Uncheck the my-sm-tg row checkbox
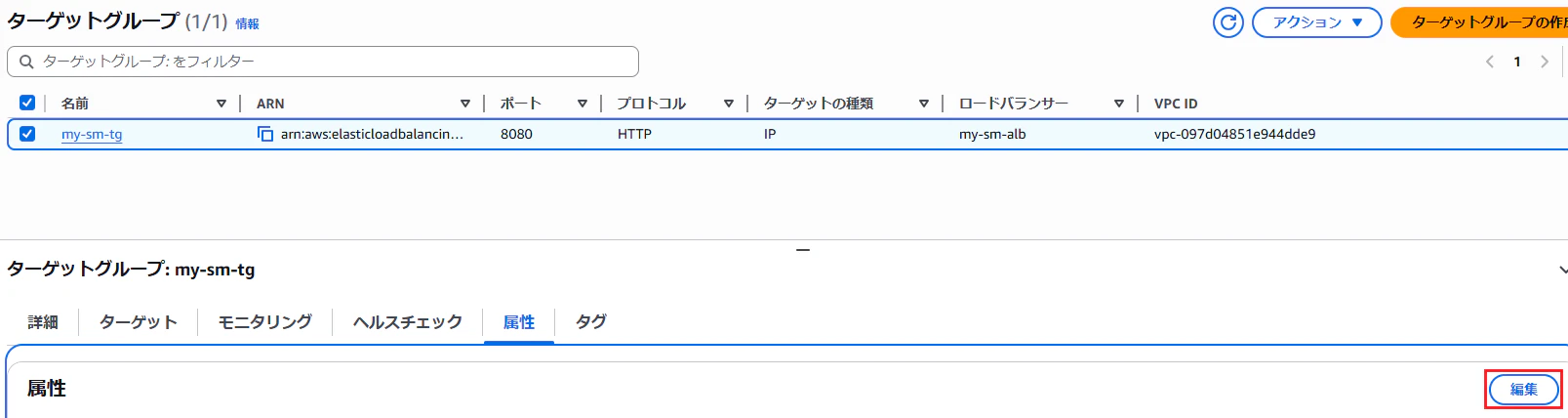1568x418 pixels. [27, 134]
